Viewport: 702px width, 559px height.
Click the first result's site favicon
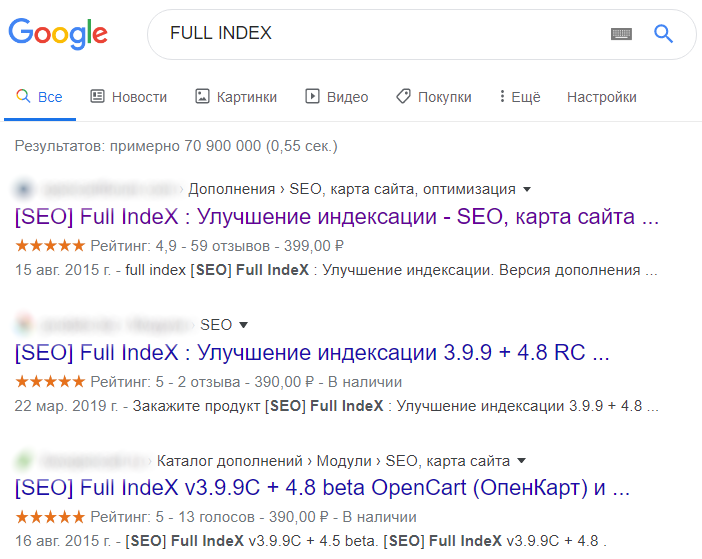click(x=25, y=189)
